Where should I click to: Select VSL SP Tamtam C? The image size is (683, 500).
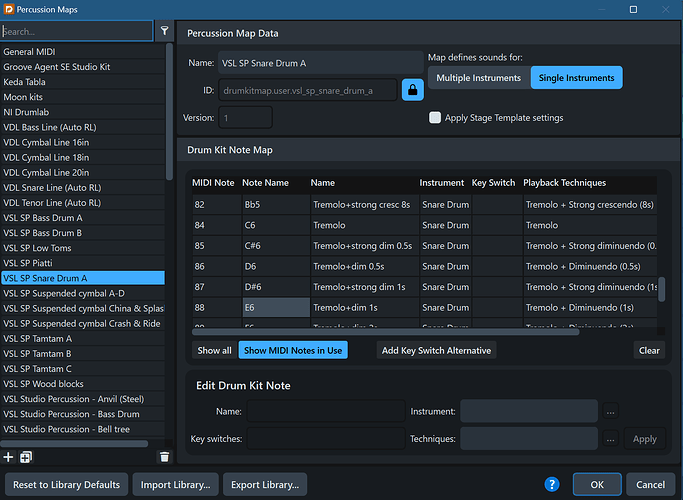click(83, 368)
